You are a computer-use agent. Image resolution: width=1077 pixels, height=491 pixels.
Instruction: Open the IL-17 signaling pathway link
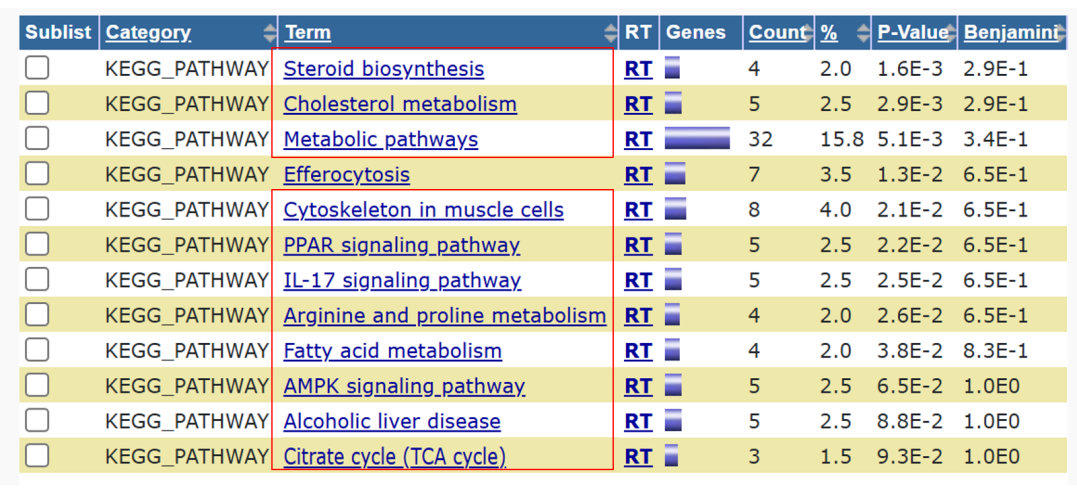[x=402, y=280]
